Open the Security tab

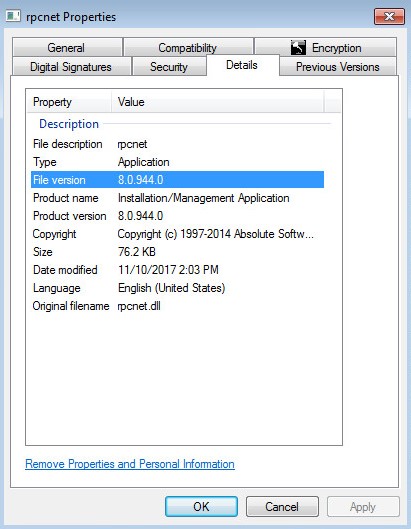pos(169,66)
